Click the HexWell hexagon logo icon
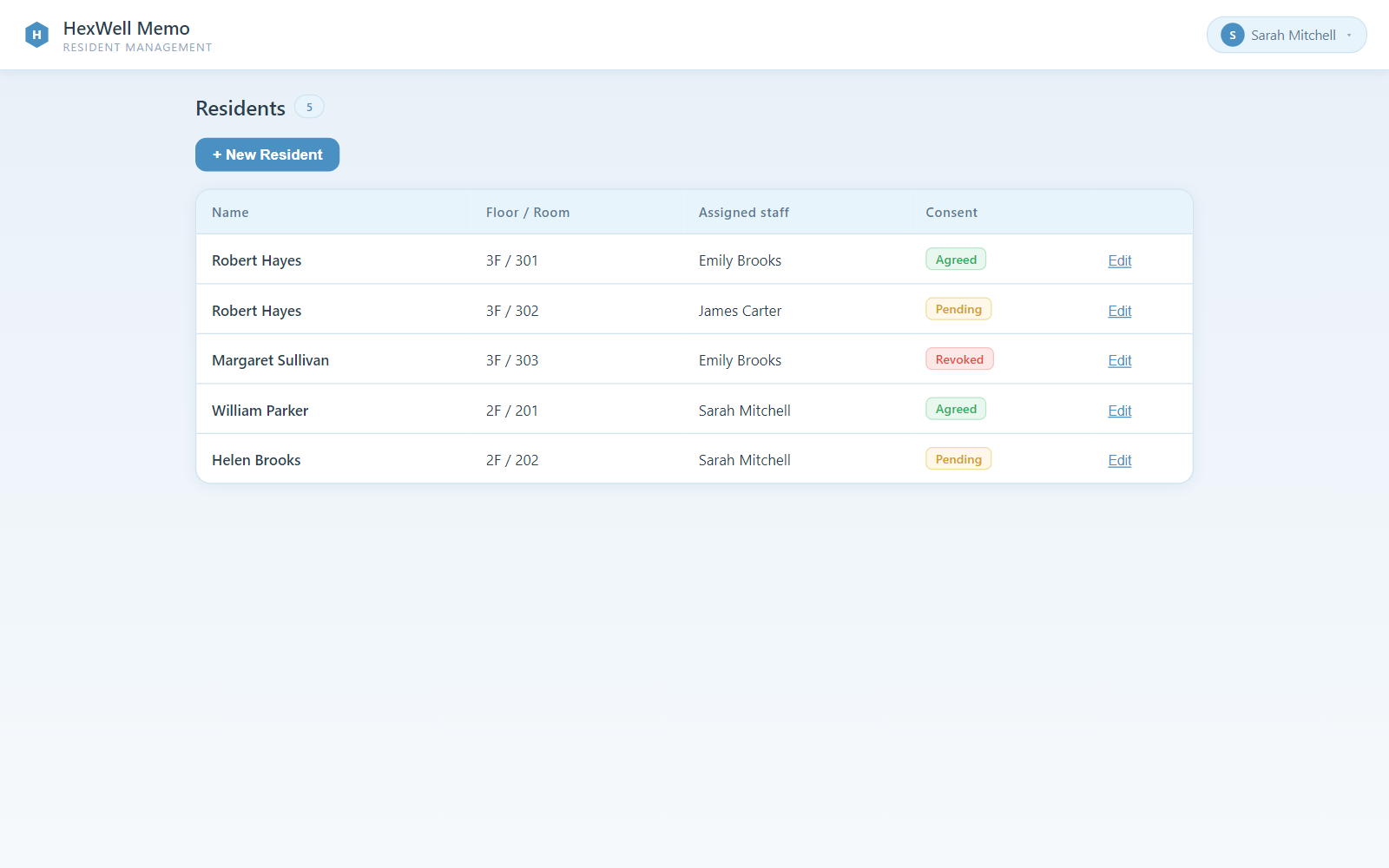This screenshot has height=868, width=1389. pyautogui.click(x=36, y=35)
